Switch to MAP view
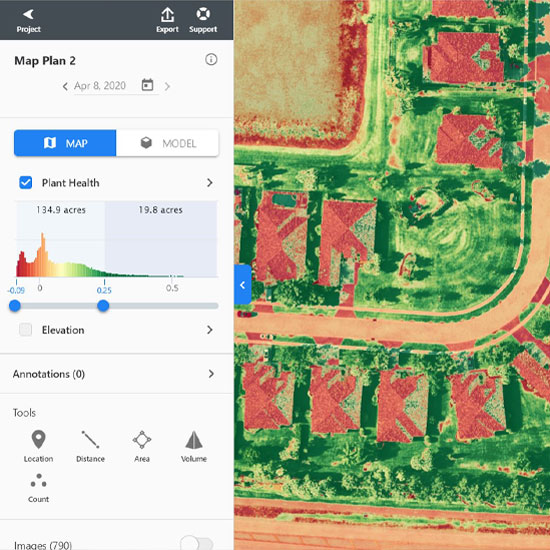 pyautogui.click(x=65, y=143)
